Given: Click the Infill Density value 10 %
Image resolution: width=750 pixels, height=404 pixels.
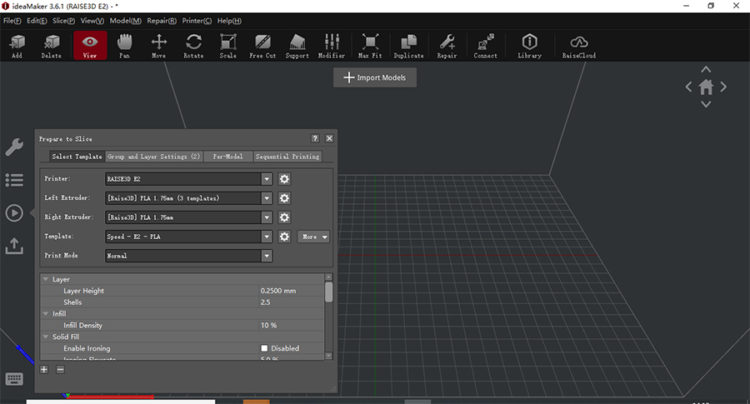Looking at the screenshot, I should [x=269, y=325].
